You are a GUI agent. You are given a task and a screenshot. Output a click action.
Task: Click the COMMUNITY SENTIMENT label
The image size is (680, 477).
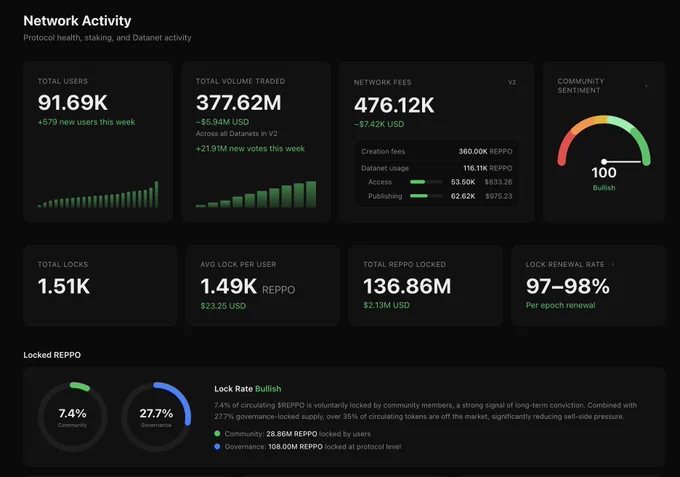tap(581, 86)
